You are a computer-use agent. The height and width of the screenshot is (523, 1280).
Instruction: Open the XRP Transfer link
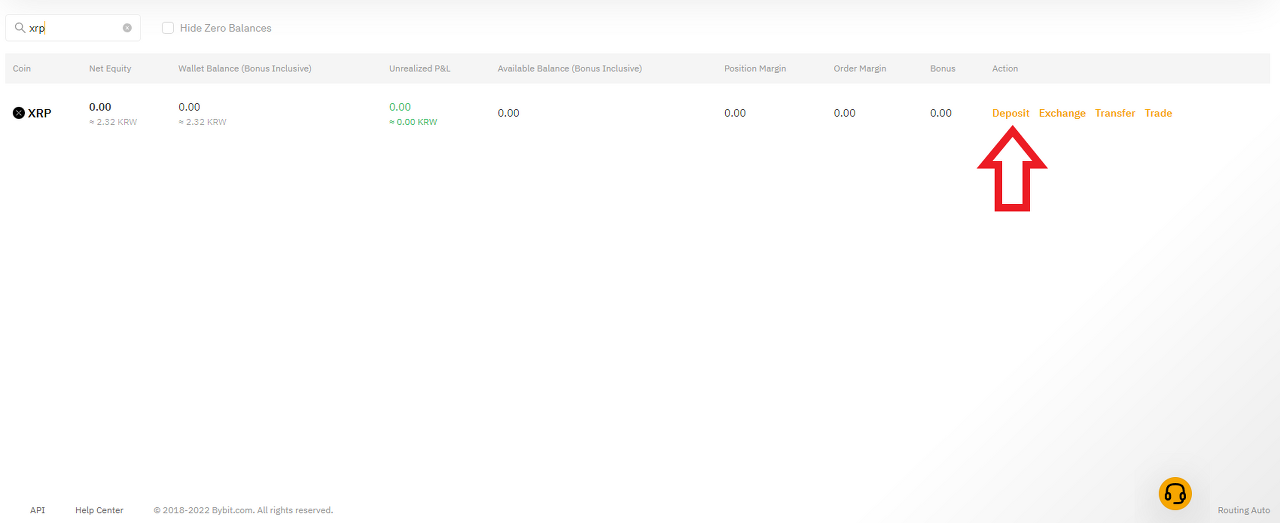tap(1115, 113)
